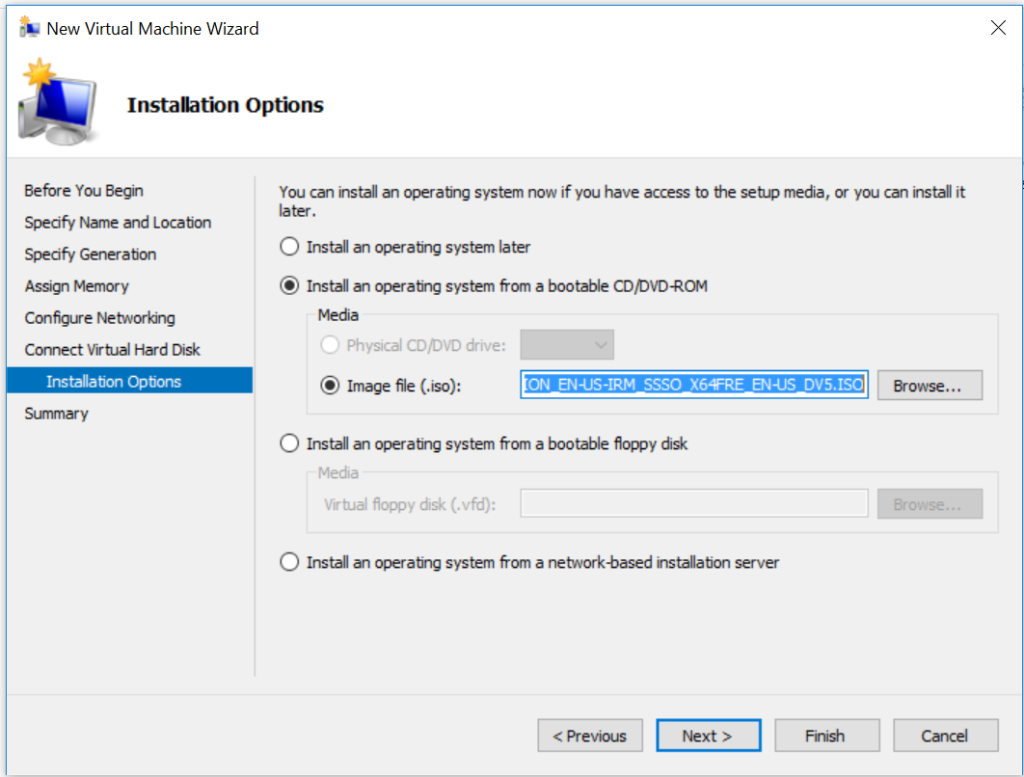Click the ISO file path input field
Image resolution: width=1024 pixels, height=777 pixels.
[x=694, y=385]
